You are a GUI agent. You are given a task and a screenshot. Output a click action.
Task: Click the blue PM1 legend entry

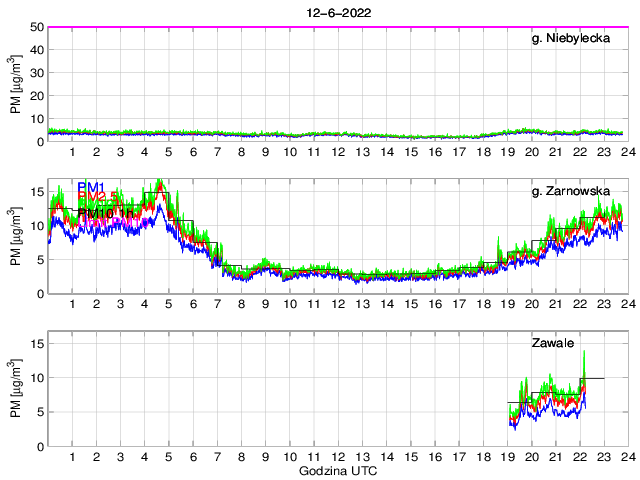93,185
